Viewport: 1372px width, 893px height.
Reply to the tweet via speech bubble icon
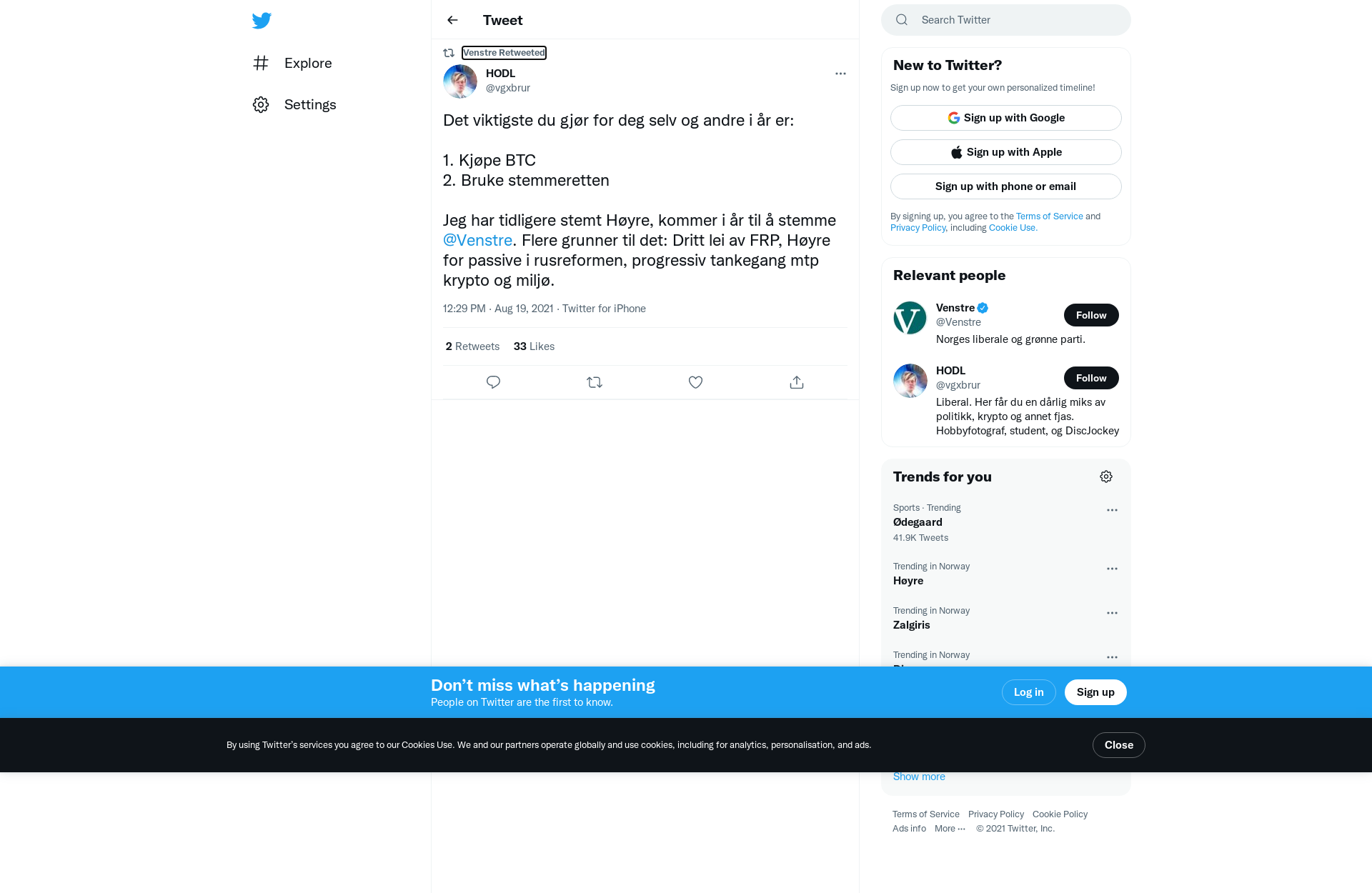[x=493, y=382]
